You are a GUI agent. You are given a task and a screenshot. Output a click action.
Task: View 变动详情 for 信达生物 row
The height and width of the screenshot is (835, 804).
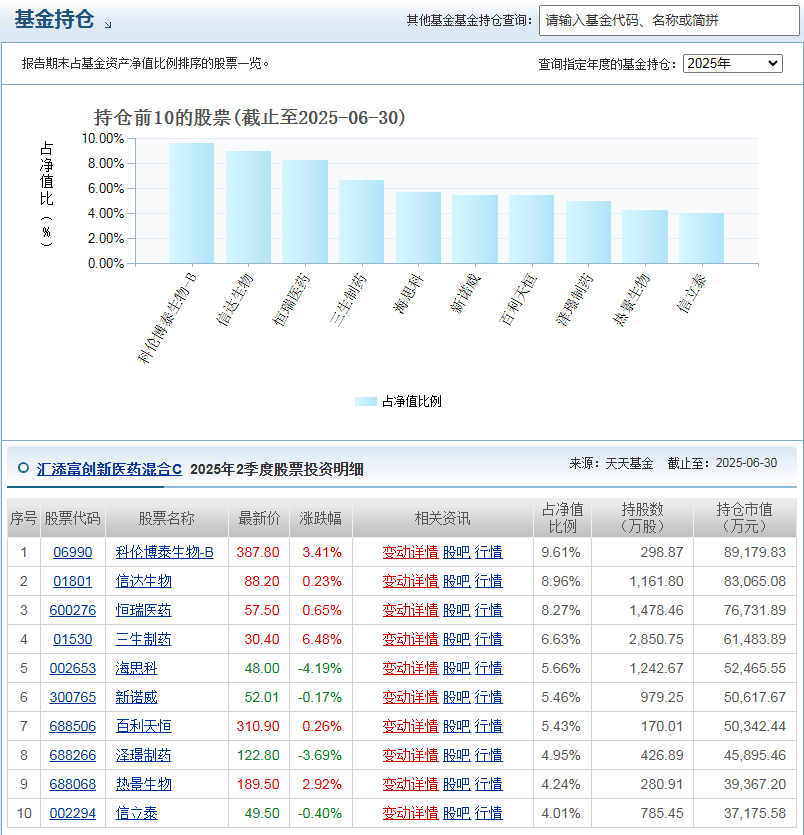pyautogui.click(x=410, y=581)
